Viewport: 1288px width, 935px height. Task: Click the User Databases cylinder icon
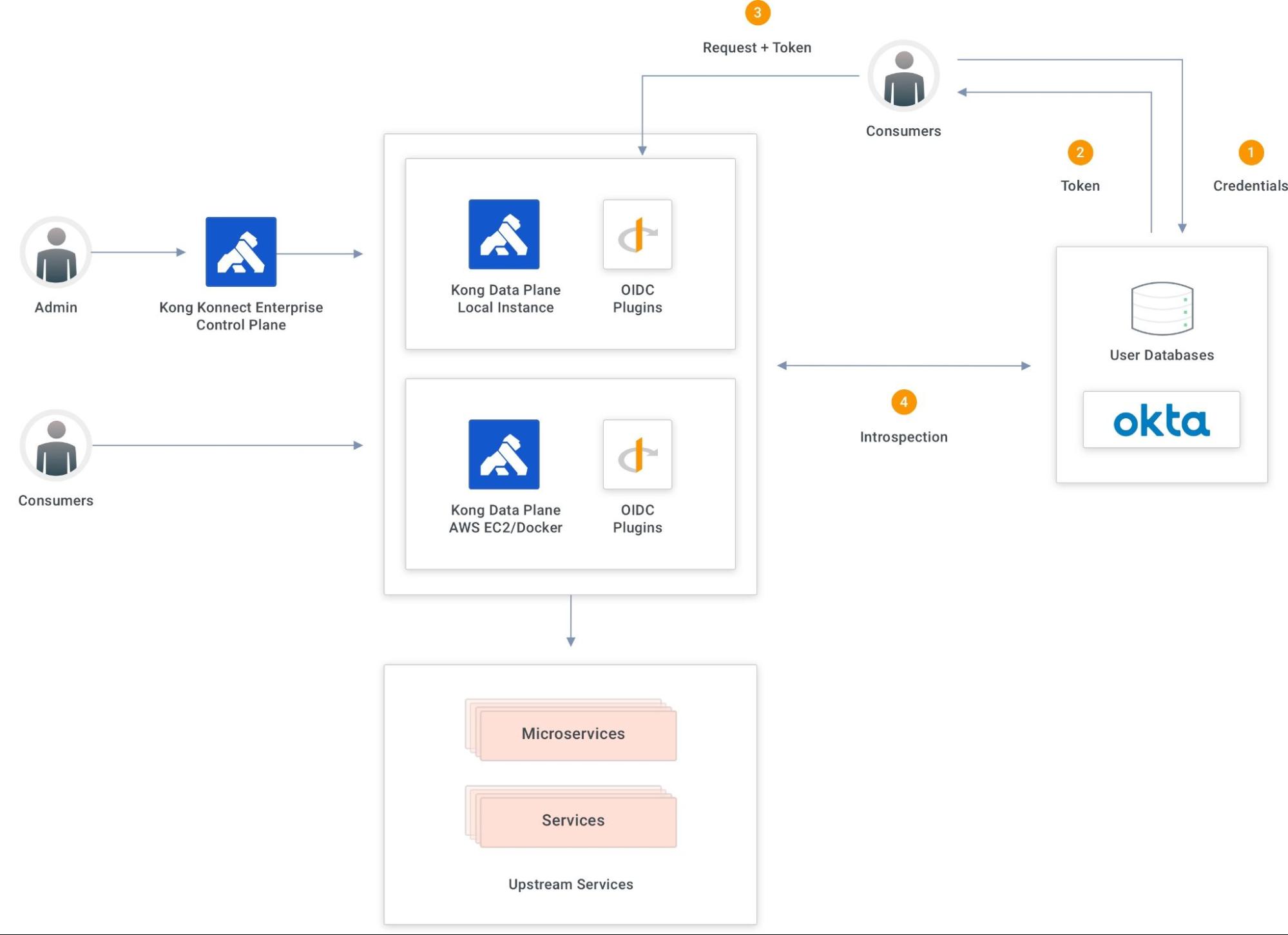point(1162,309)
